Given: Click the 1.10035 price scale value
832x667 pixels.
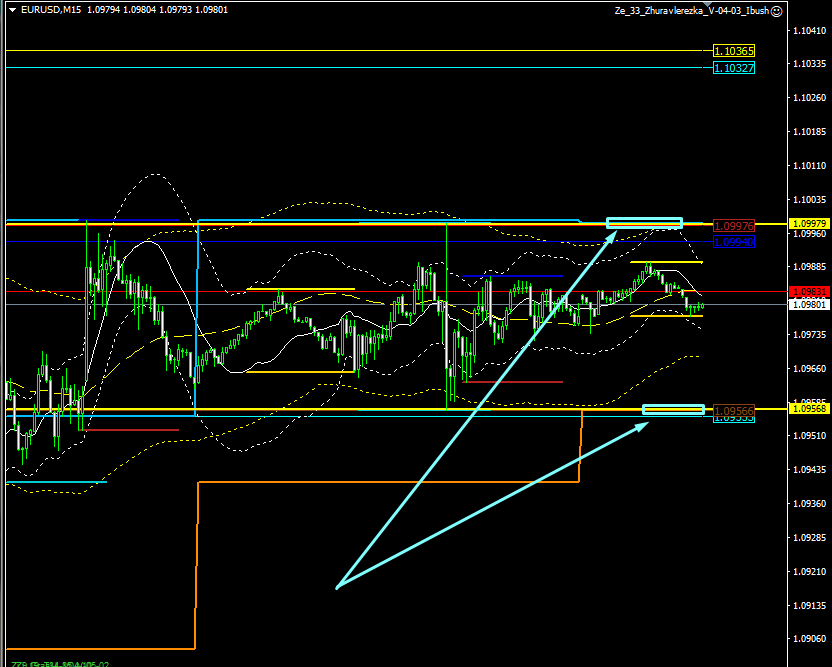Looking at the screenshot, I should (810, 200).
